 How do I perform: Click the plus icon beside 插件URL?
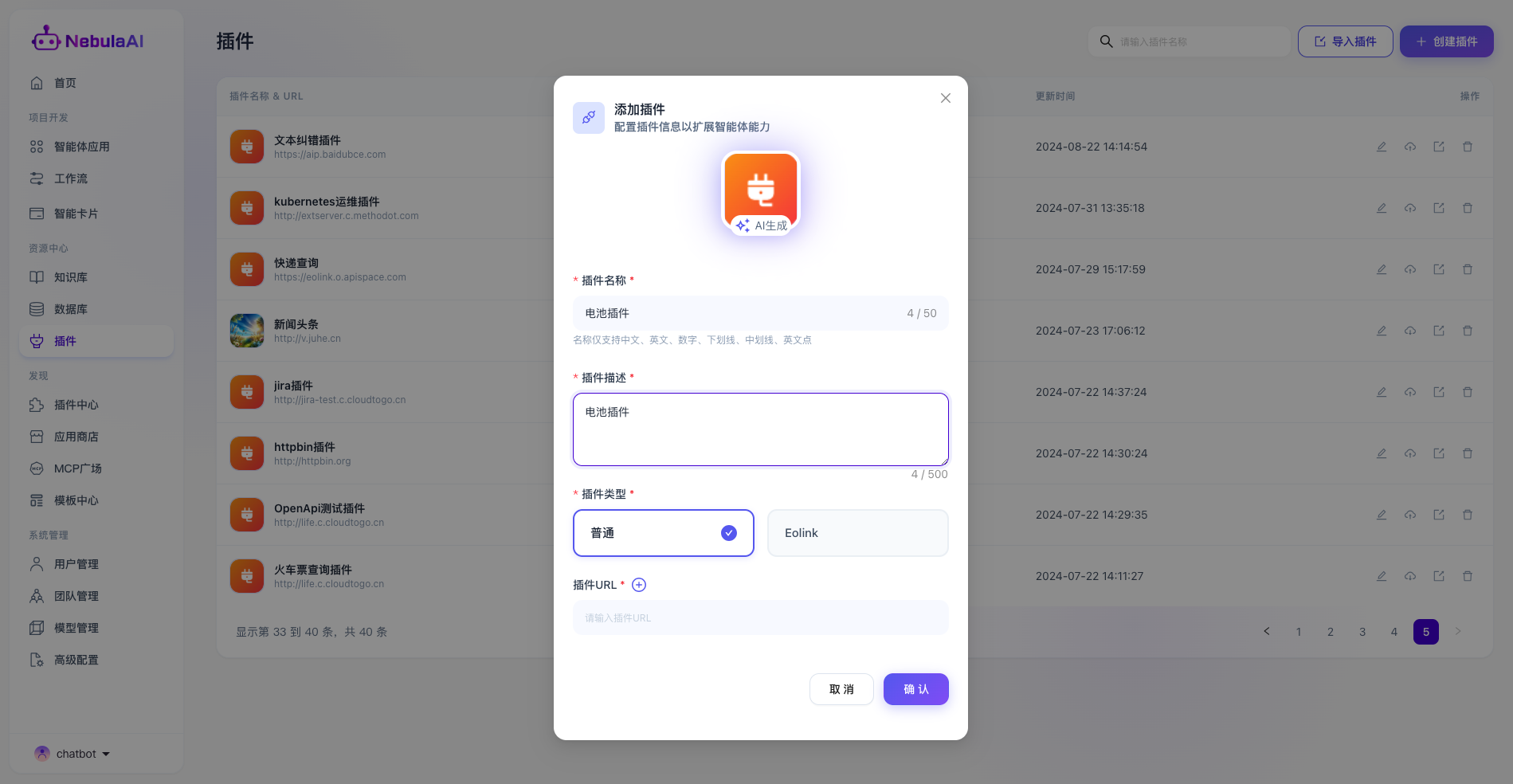tap(639, 585)
